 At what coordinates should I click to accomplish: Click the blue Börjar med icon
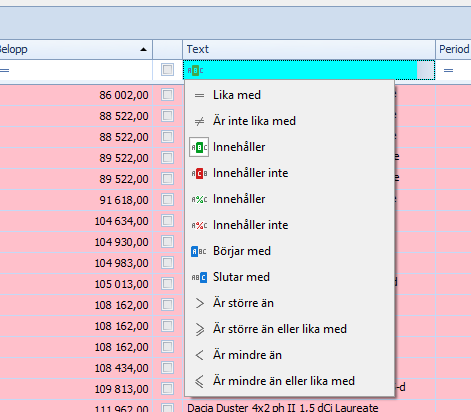[199, 251]
